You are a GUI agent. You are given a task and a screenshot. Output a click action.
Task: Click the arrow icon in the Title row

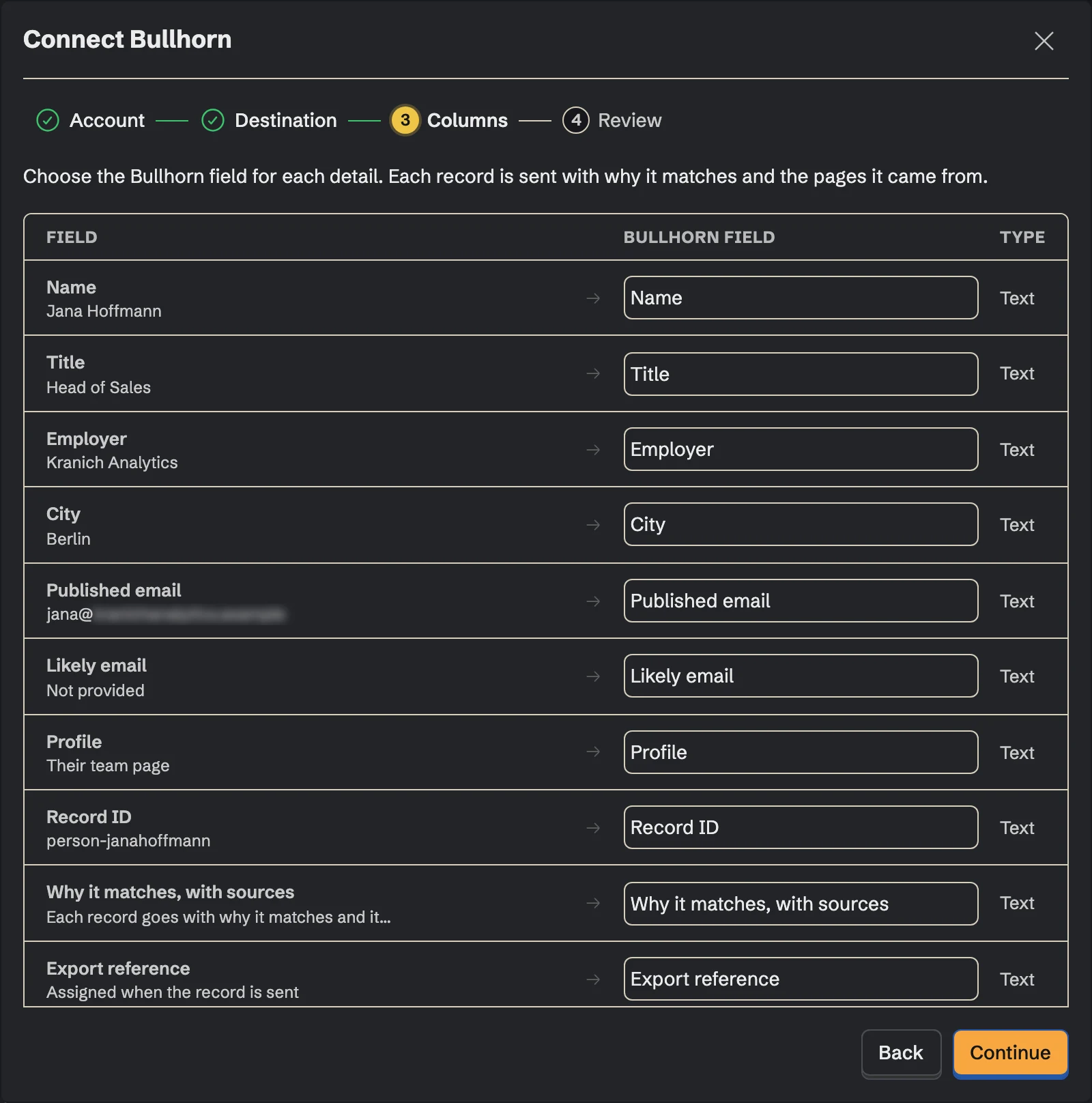tap(593, 373)
